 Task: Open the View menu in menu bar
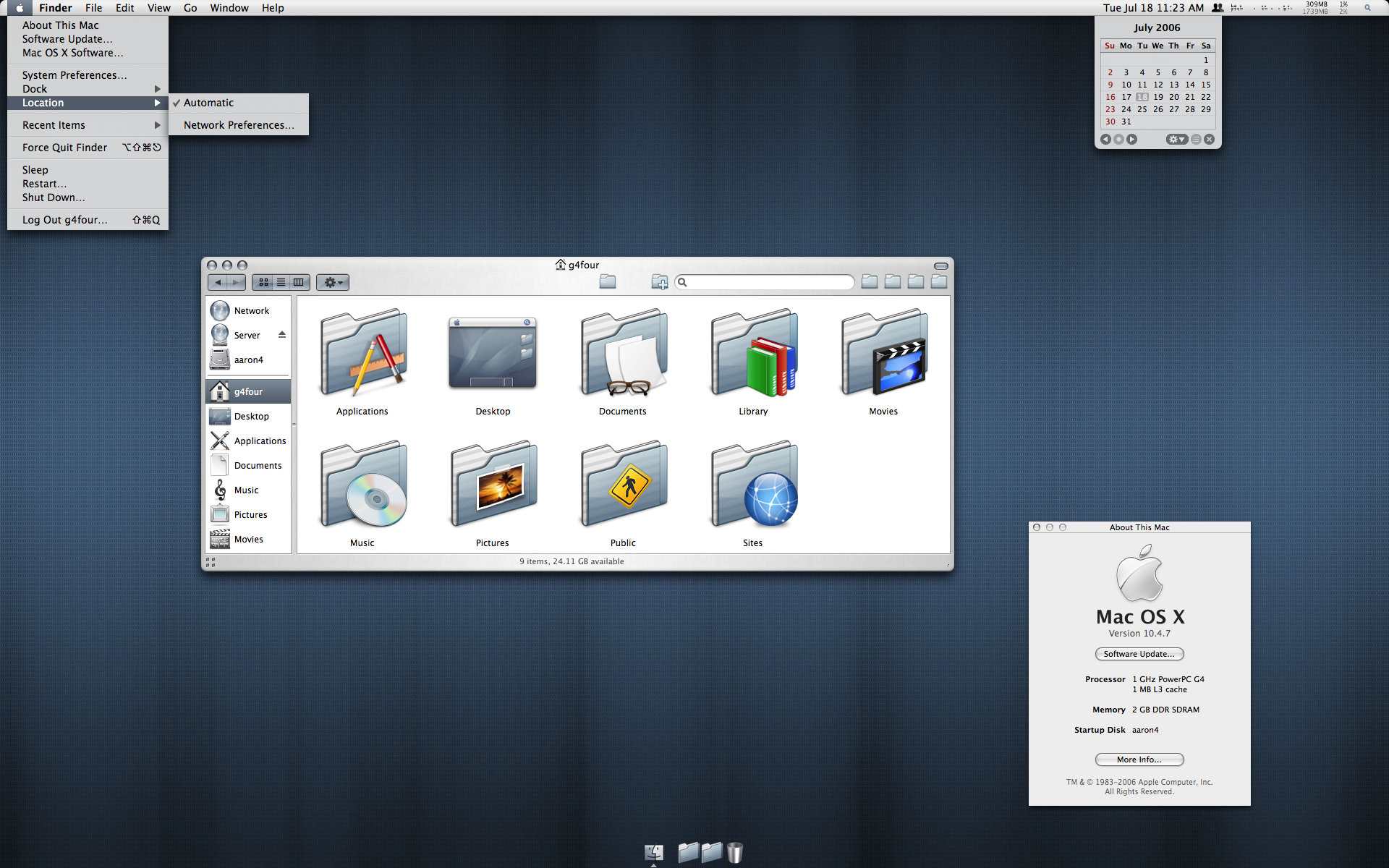[158, 8]
